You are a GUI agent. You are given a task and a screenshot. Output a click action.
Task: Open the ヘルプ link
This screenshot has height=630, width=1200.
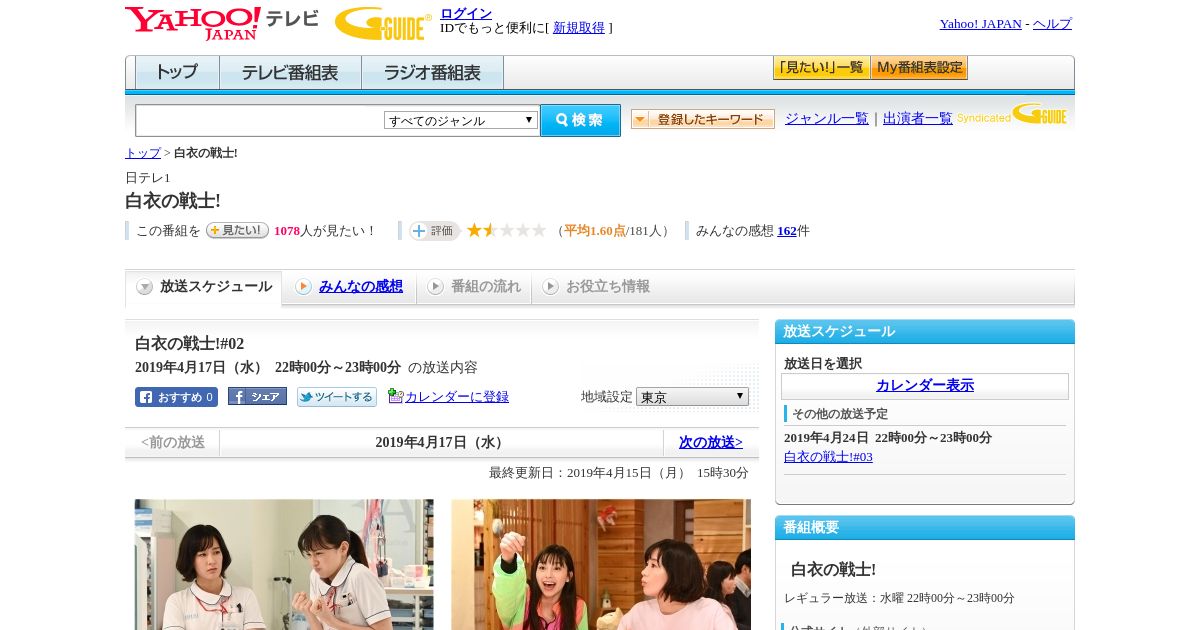tap(1052, 24)
